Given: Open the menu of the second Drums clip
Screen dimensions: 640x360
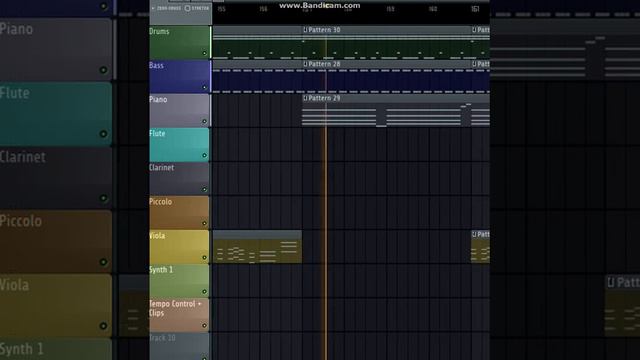Looking at the screenshot, I should click(474, 30).
